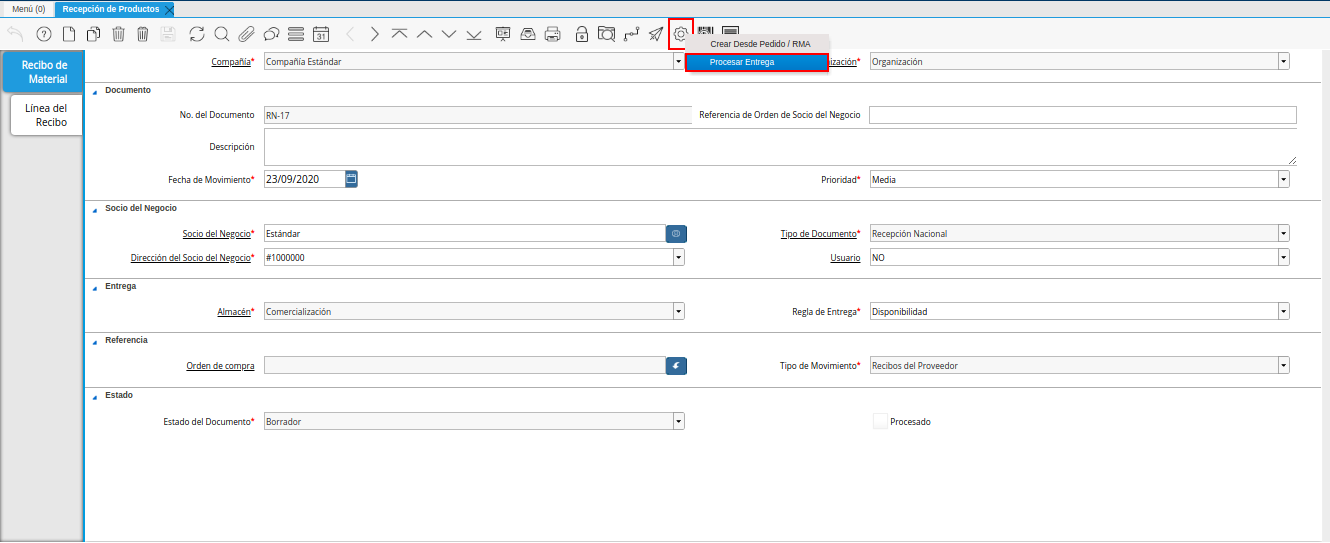Viewport: 1330px width, 543px height.
Task: Choose Crear Desde Pedido / RMA
Action: click(759, 44)
